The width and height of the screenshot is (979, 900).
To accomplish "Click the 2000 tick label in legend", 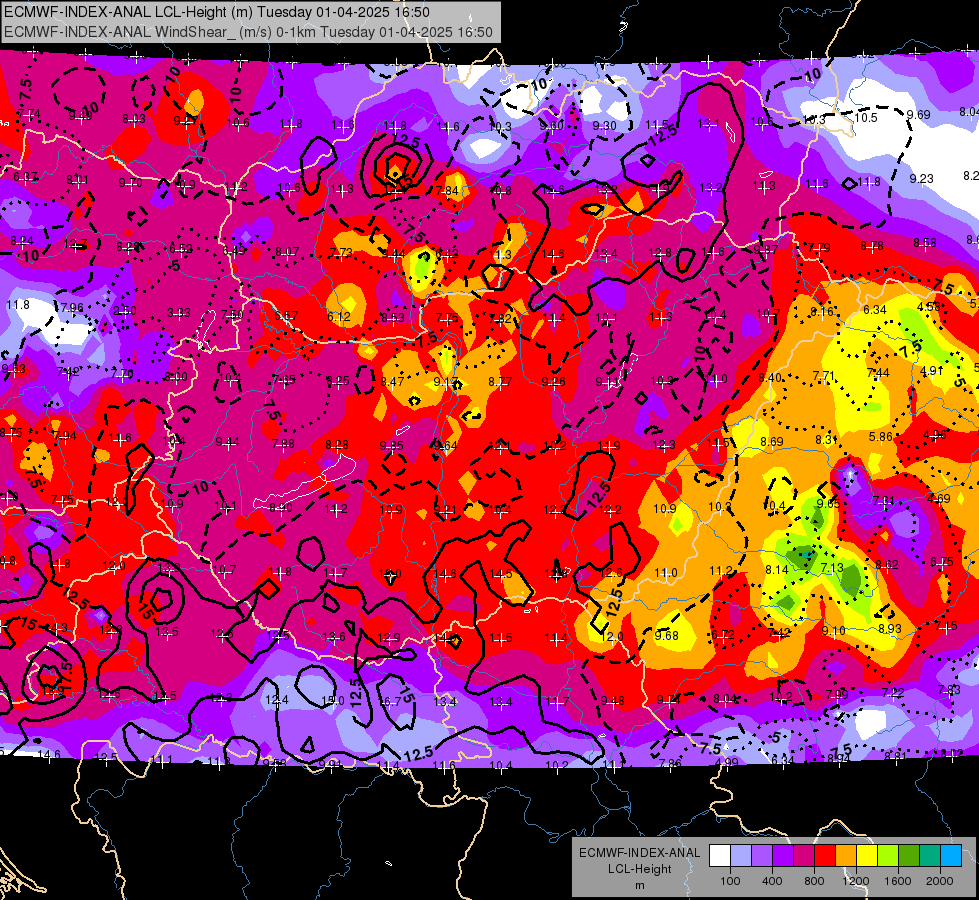I will [x=939, y=881].
